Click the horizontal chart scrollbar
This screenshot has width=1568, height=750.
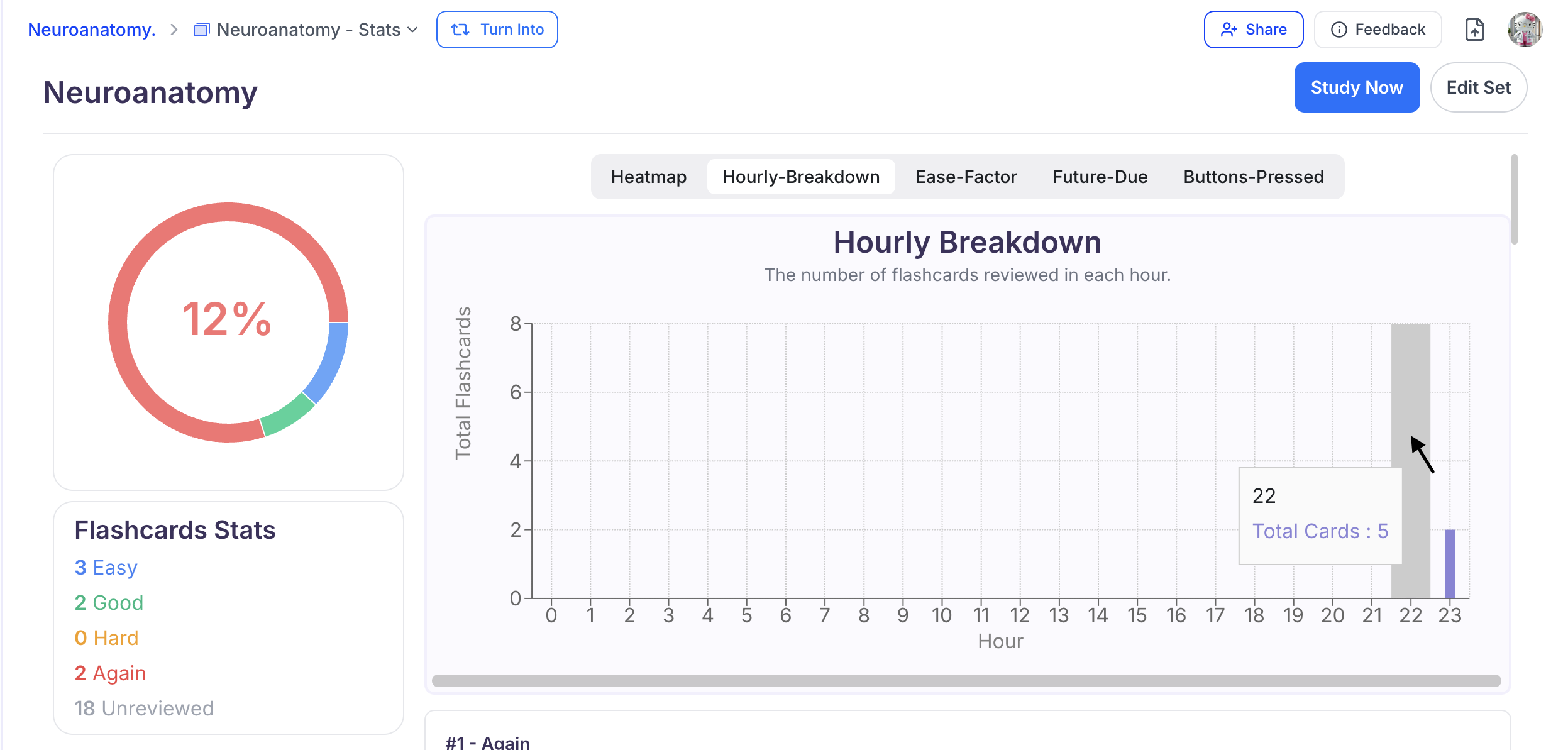pos(966,681)
